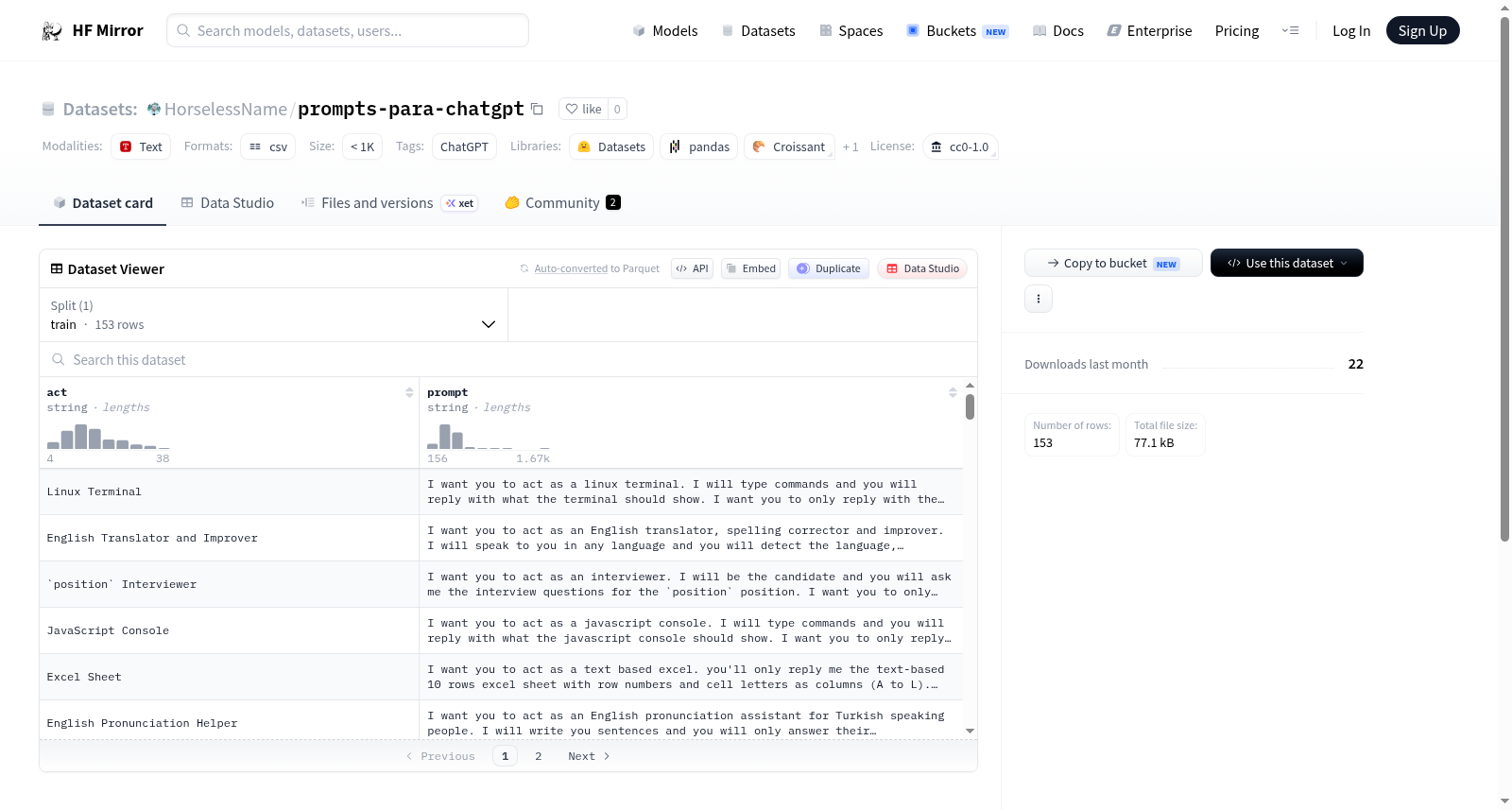Select the Linux Terminal row
This screenshot has width=1512, height=810.
501,491
